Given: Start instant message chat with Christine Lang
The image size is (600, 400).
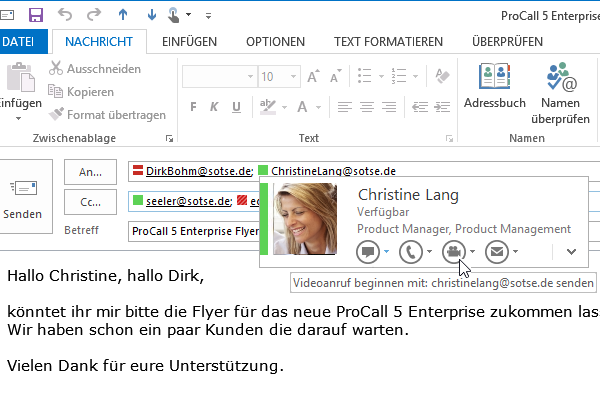Looking at the screenshot, I should tap(368, 252).
